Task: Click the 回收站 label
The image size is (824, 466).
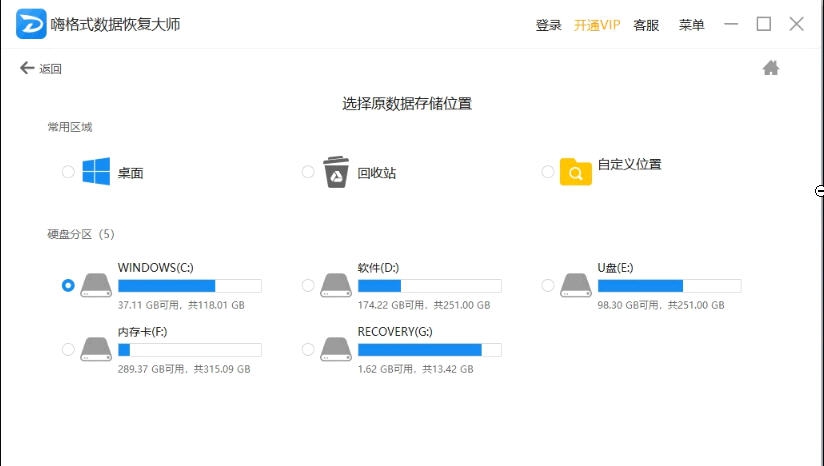Action: [x=376, y=173]
